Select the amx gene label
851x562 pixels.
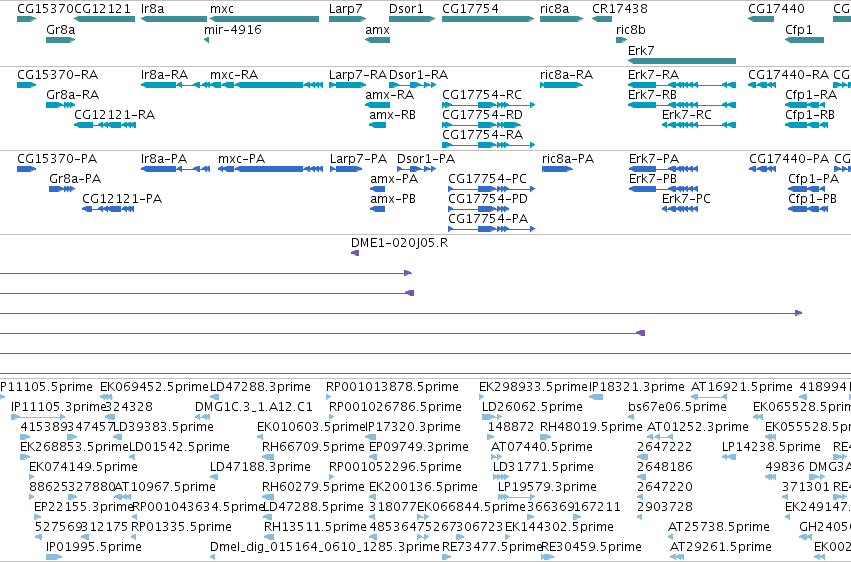pos(377,30)
